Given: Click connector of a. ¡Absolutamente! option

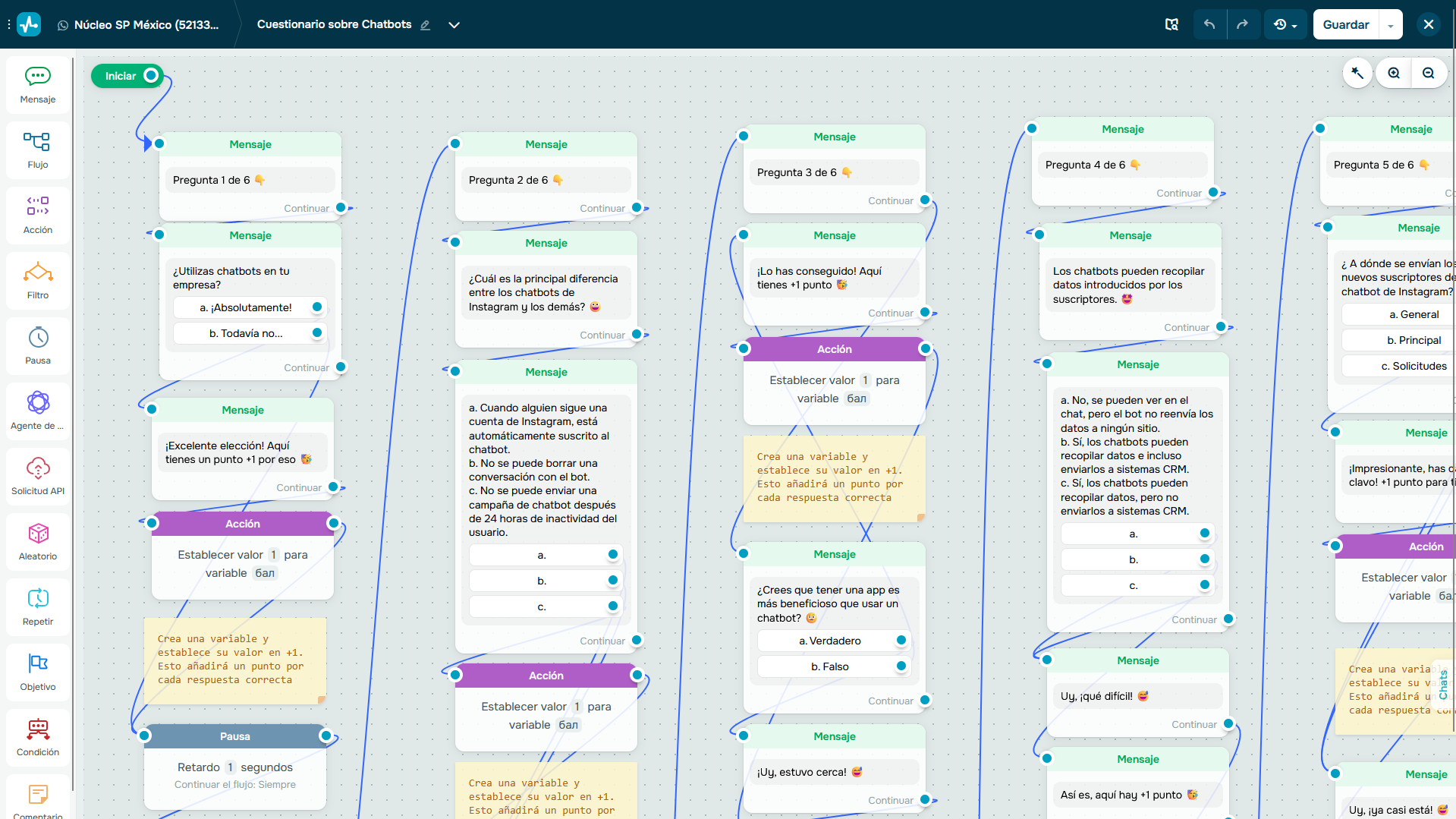Looking at the screenshot, I should pyautogui.click(x=317, y=307).
